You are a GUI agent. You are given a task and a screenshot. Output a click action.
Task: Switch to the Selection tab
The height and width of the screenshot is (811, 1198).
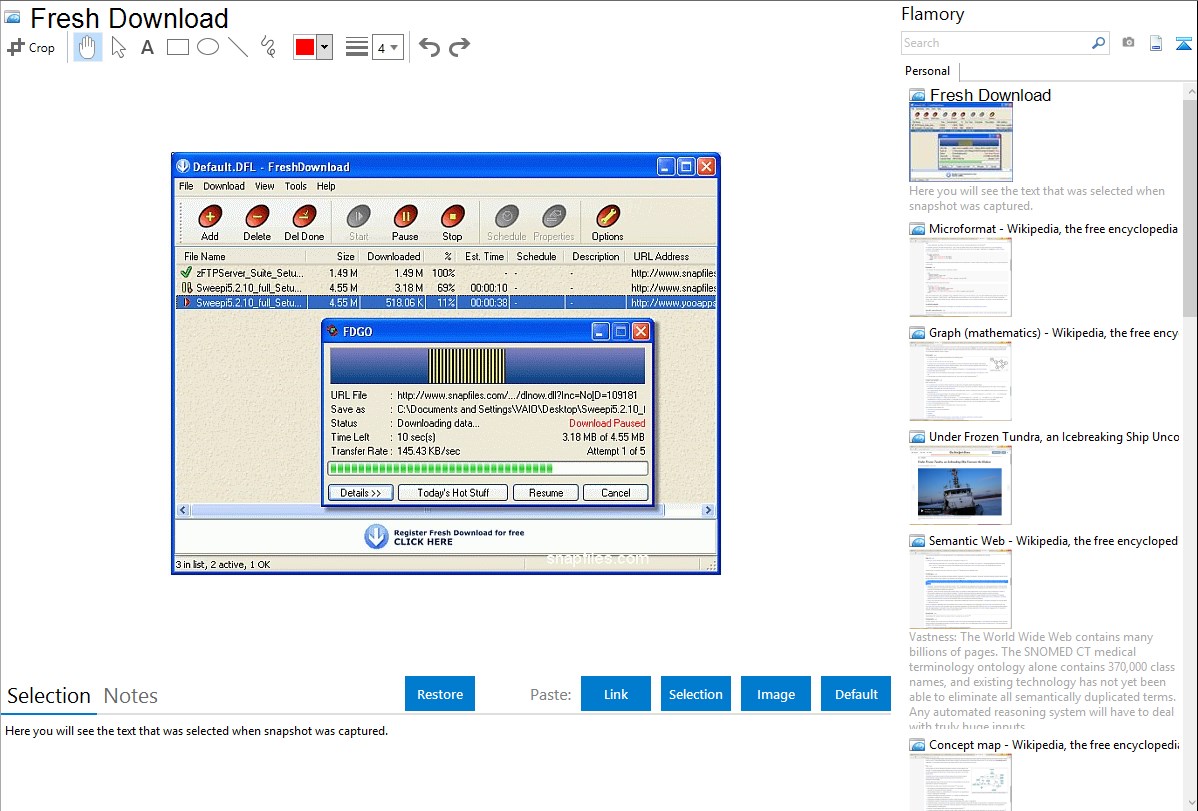[x=49, y=696]
